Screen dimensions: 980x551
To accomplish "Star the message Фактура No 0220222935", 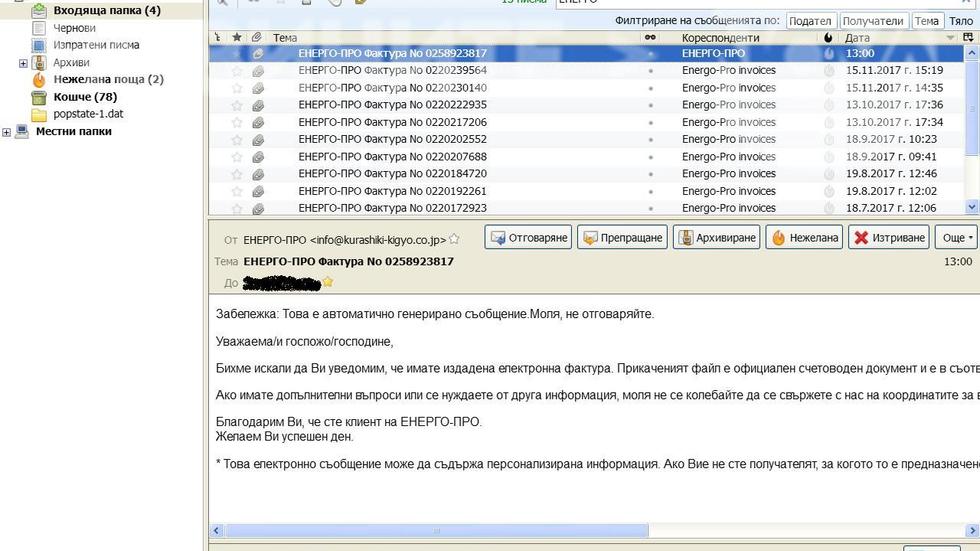I will coord(237,105).
